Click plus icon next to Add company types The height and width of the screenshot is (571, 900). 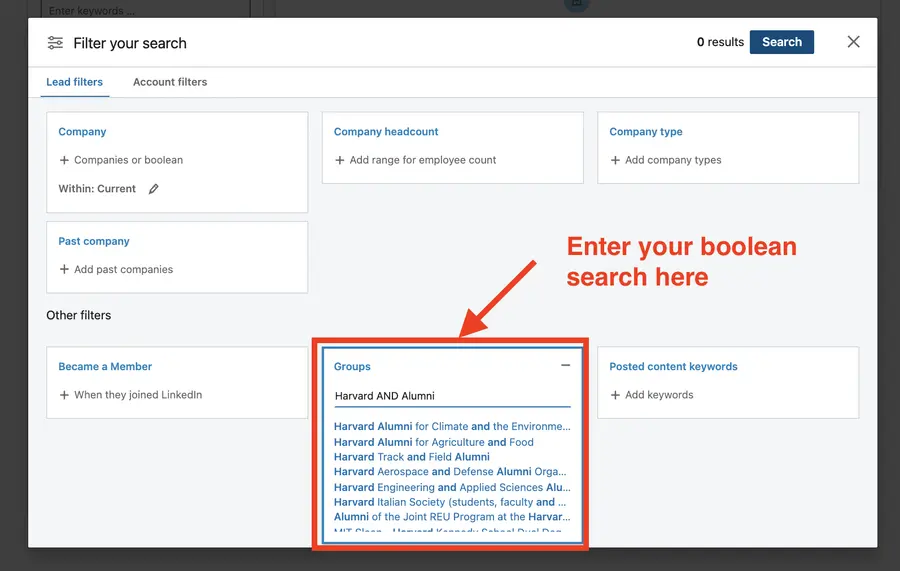click(615, 160)
